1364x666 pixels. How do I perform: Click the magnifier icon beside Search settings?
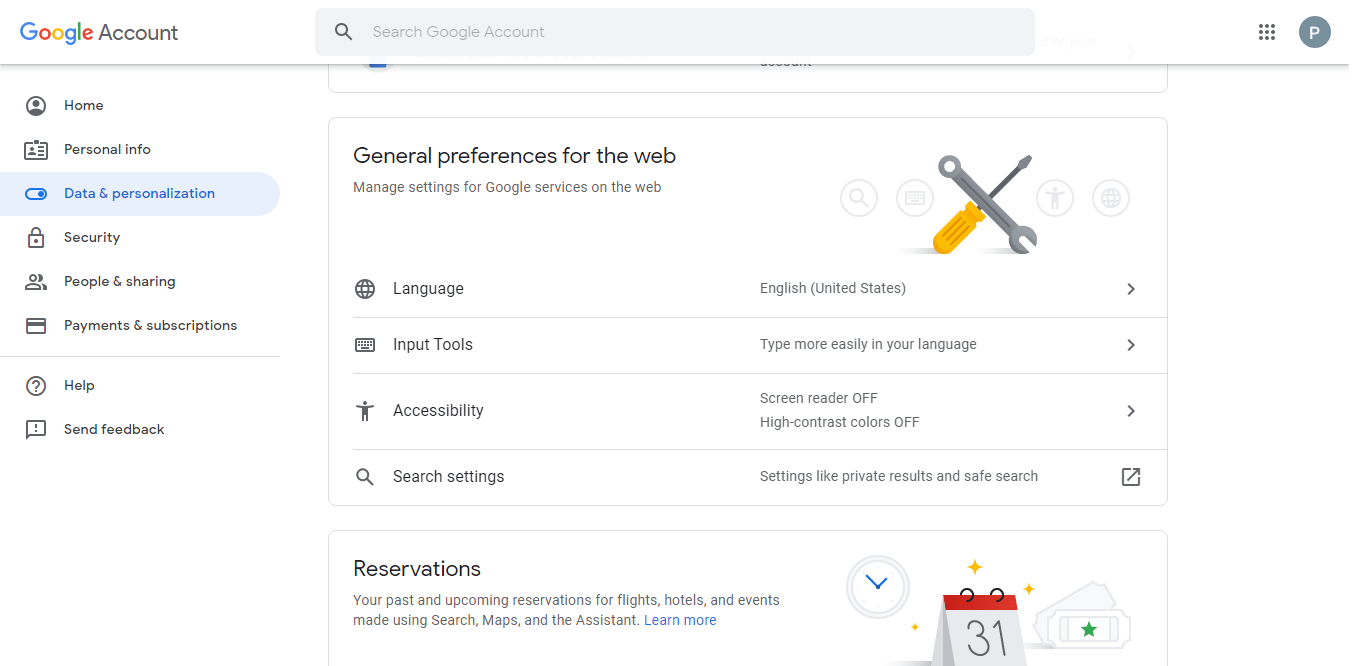[364, 477]
